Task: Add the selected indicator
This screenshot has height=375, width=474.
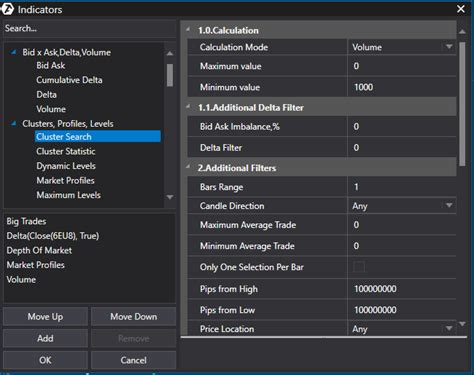Action: [45, 338]
